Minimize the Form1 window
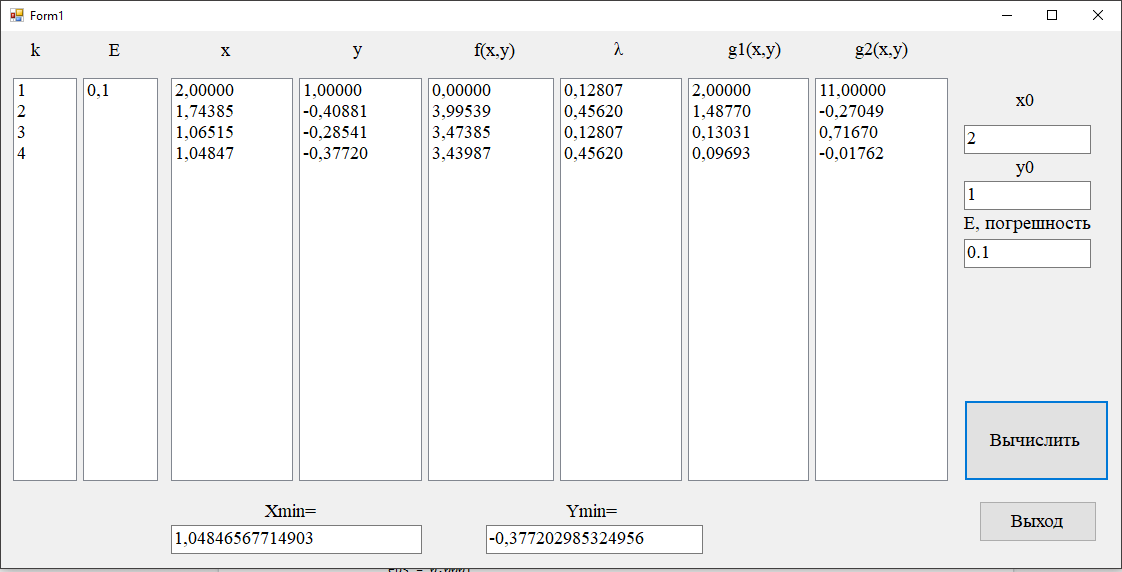 1007,15
